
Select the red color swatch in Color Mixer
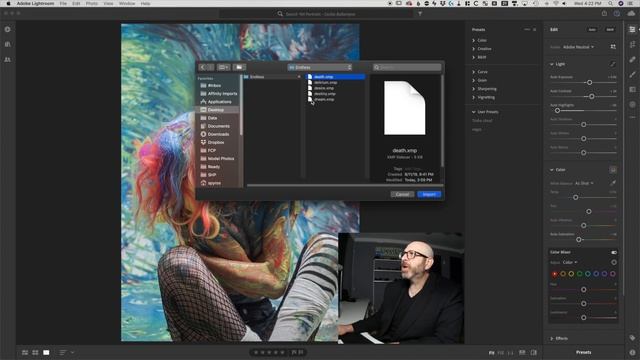coord(554,274)
